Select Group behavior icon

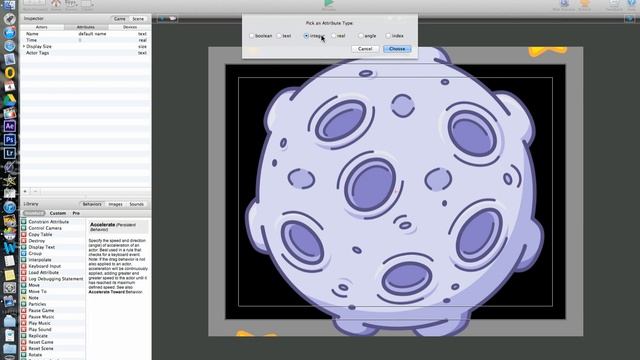[x=24, y=253]
